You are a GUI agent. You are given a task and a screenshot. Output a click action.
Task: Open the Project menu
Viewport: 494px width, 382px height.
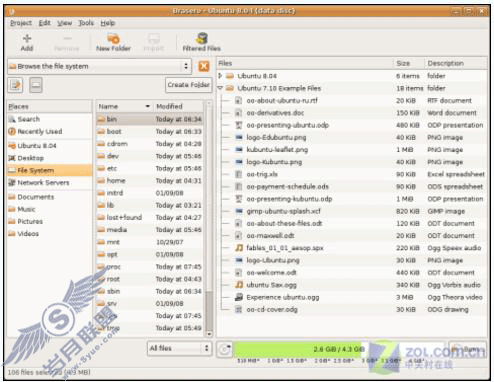(21, 23)
